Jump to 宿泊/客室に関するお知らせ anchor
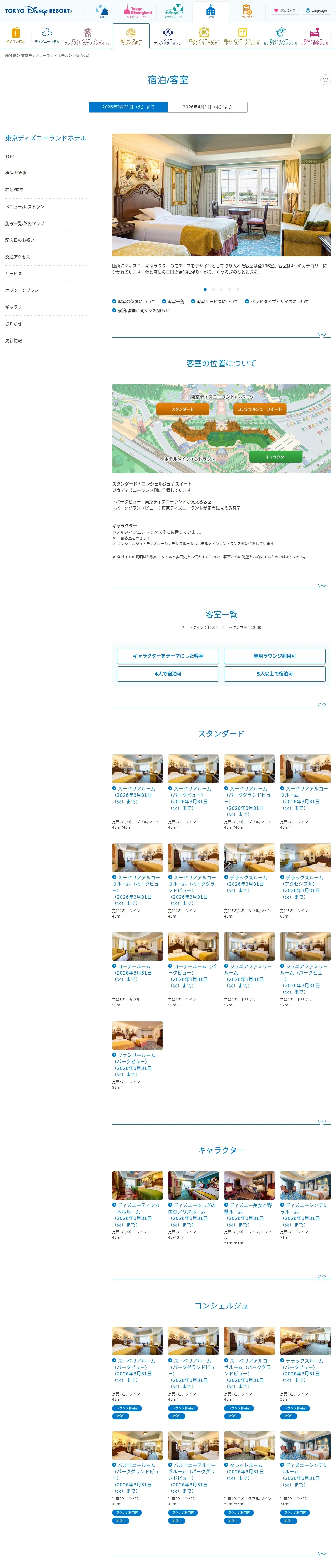Image resolution: width=336 pixels, height=1568 pixels. [x=141, y=310]
